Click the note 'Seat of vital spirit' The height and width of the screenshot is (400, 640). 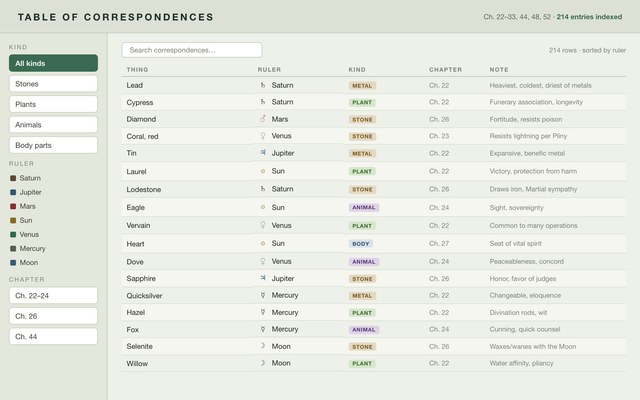tap(516, 243)
